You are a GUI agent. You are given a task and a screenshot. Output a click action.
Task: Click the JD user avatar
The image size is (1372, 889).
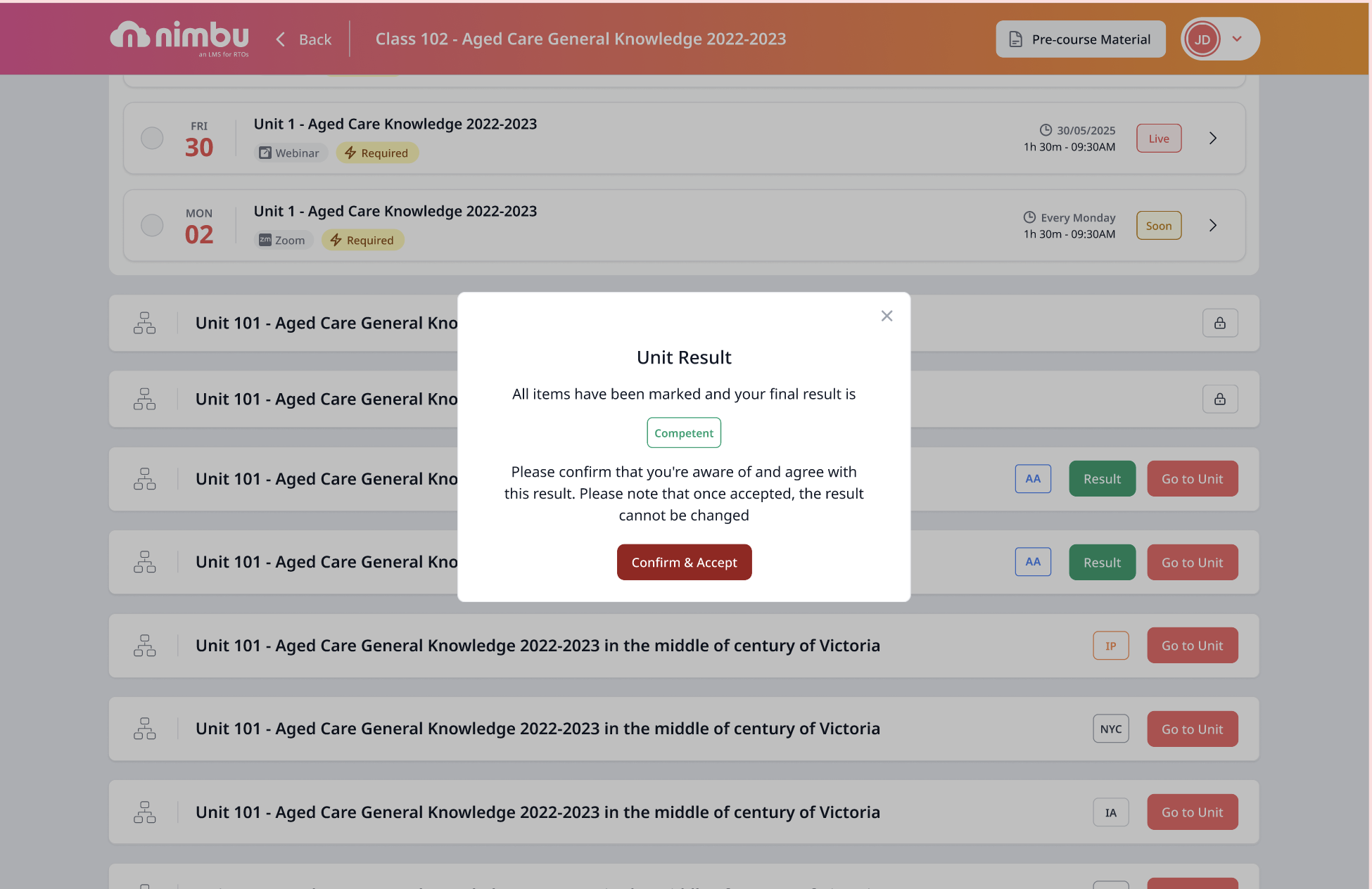pyautogui.click(x=1202, y=39)
